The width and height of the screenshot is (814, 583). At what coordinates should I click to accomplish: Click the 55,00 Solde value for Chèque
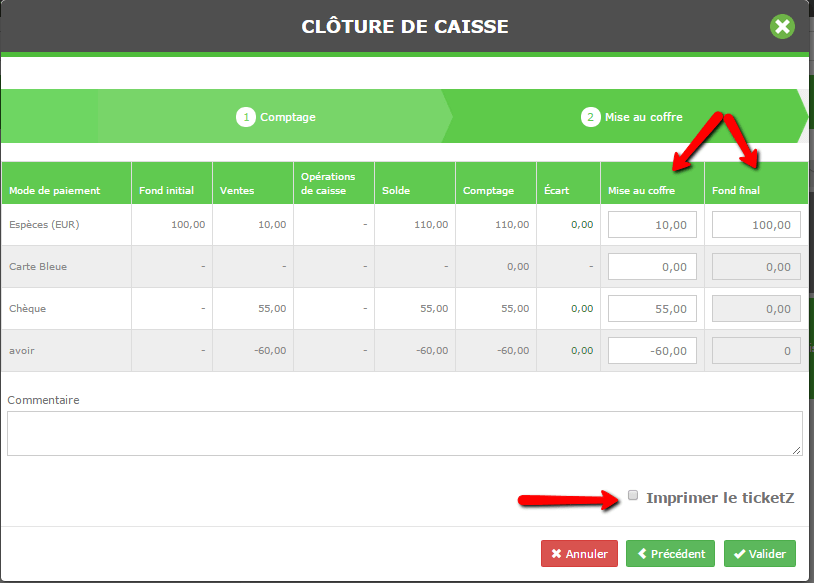coord(434,309)
